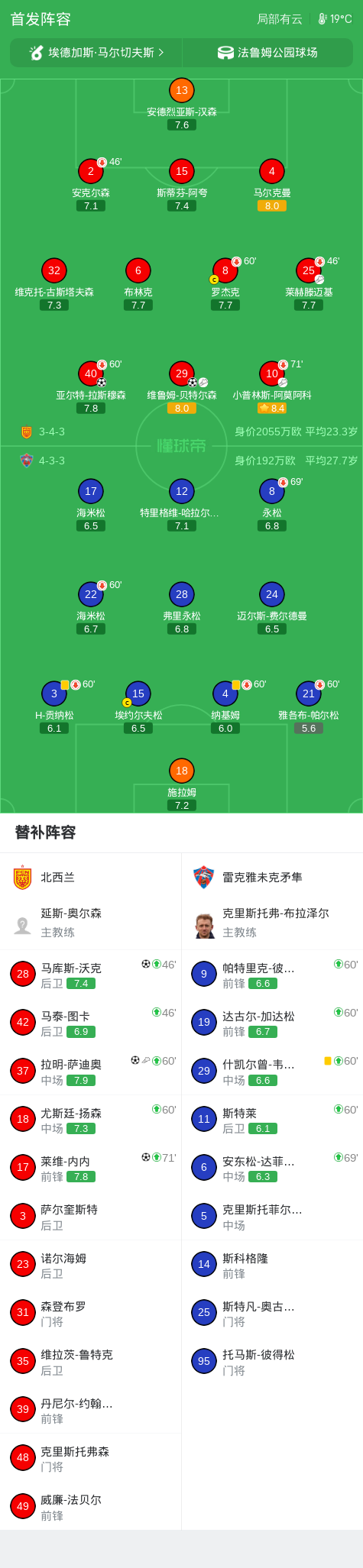Open 3-4-3 formation row
This screenshot has width=363, height=1568.
tap(181, 432)
